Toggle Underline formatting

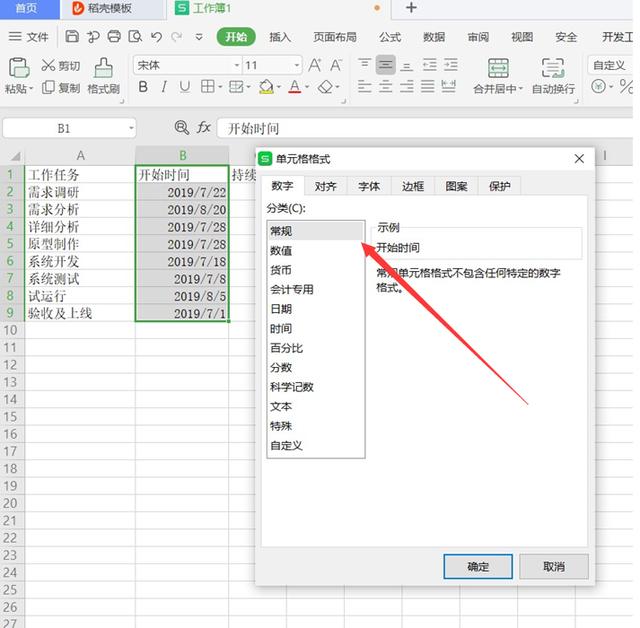click(x=184, y=87)
